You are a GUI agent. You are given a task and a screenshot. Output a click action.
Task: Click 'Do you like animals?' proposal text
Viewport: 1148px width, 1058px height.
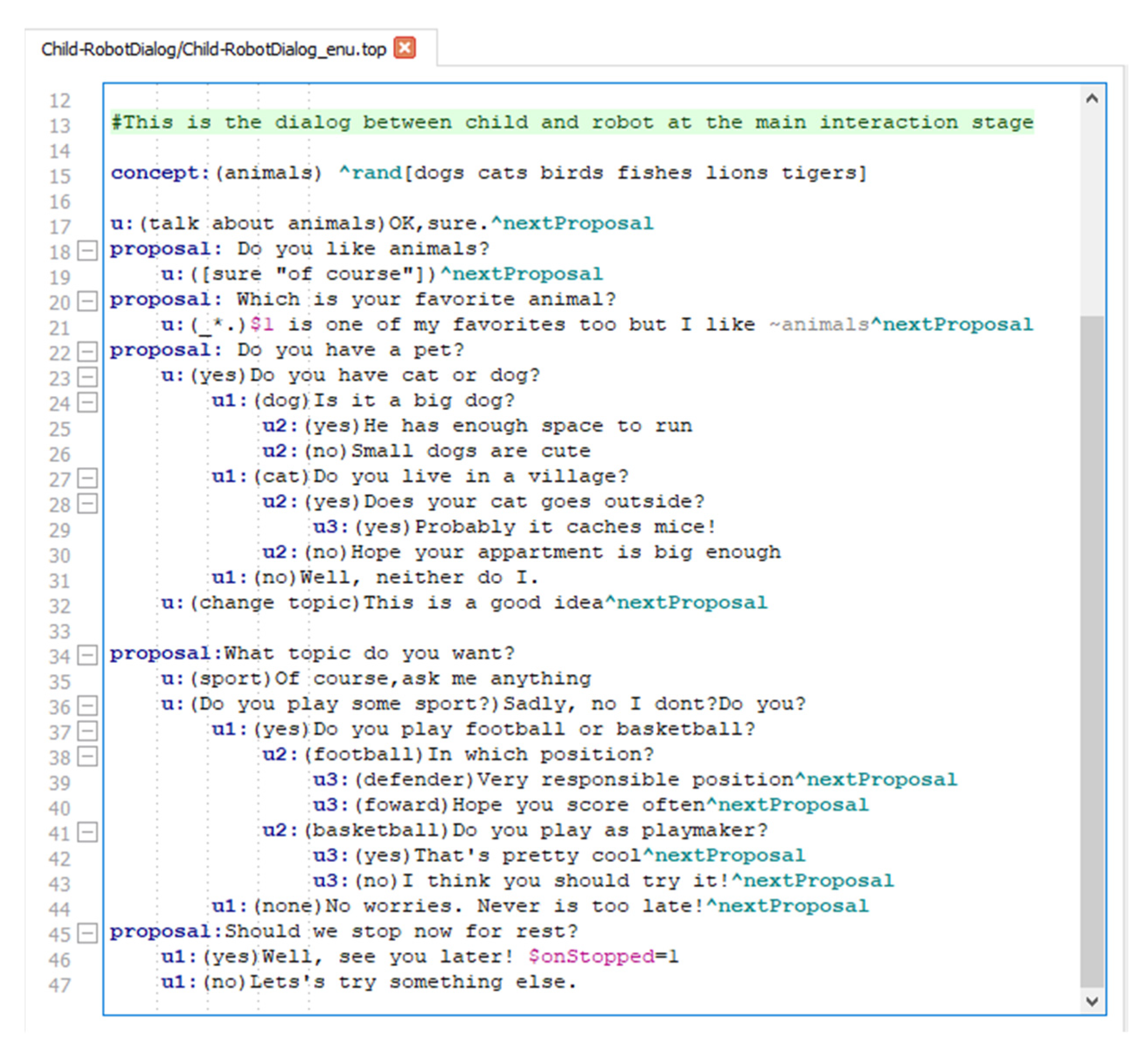pyautogui.click(x=363, y=249)
